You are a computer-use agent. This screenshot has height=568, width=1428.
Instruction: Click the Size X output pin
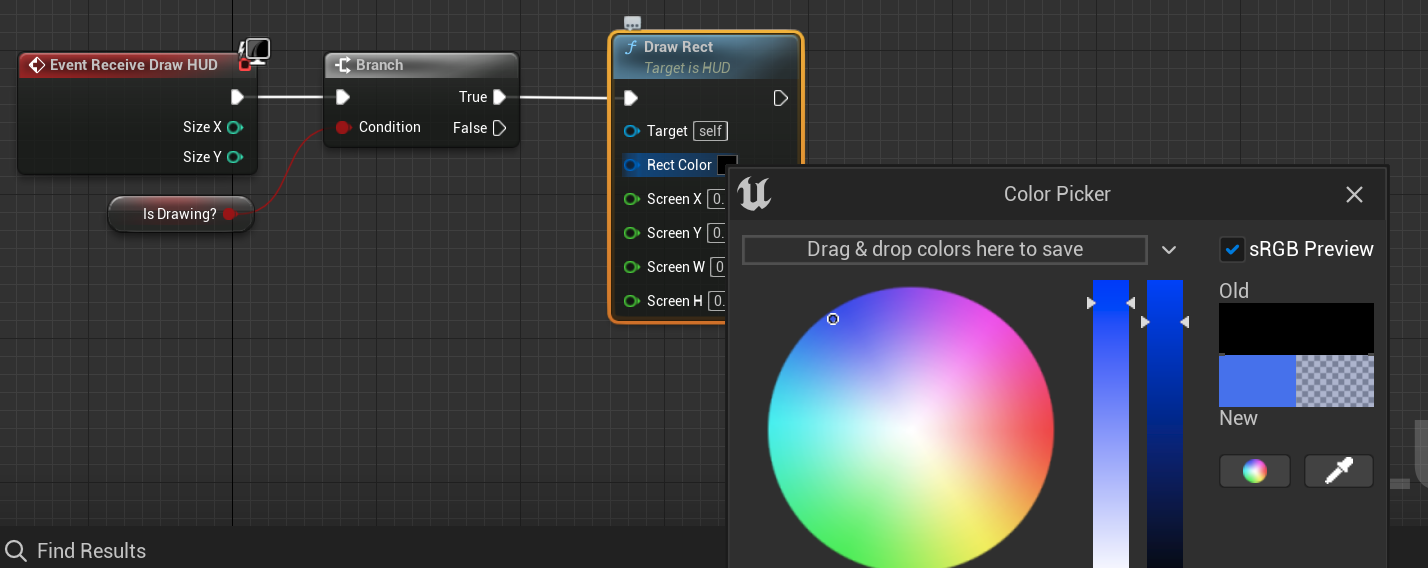(234, 127)
